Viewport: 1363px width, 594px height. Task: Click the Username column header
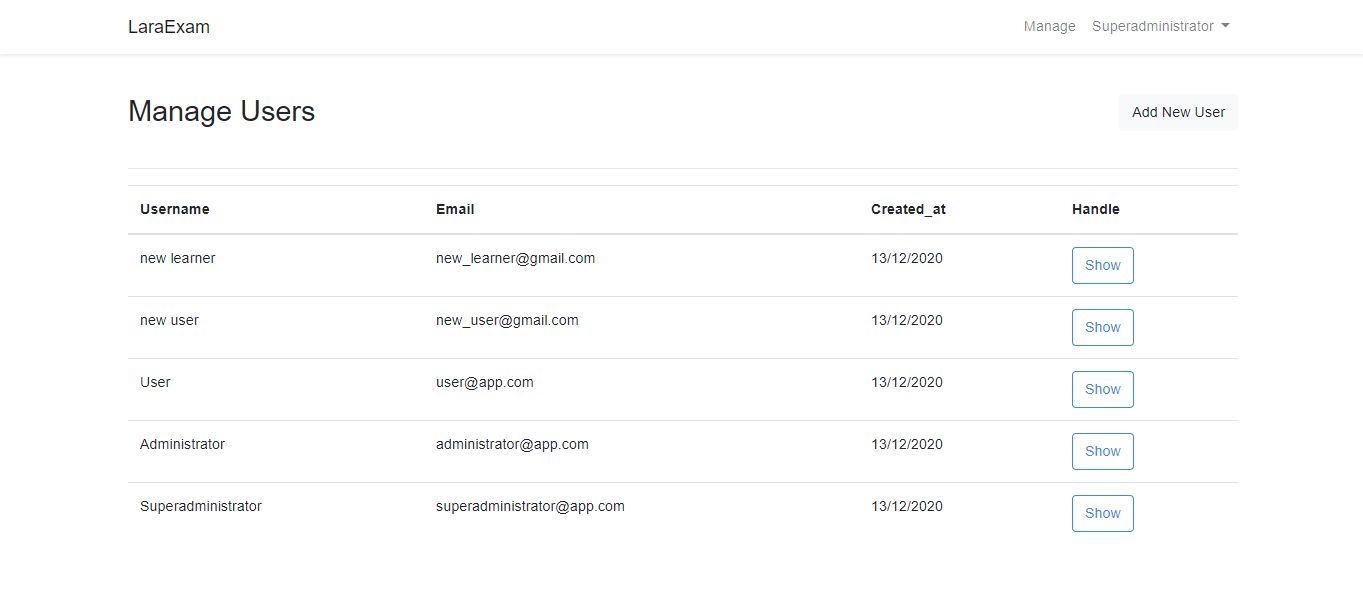pos(175,209)
